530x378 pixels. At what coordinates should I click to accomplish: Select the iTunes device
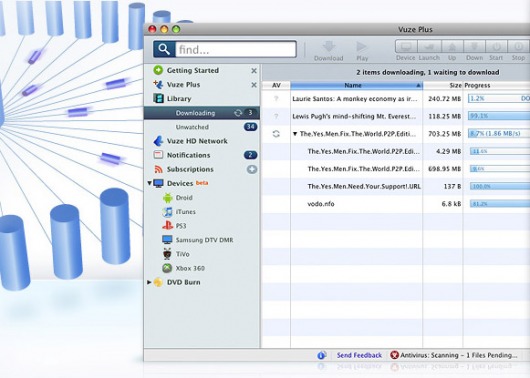(x=186, y=212)
